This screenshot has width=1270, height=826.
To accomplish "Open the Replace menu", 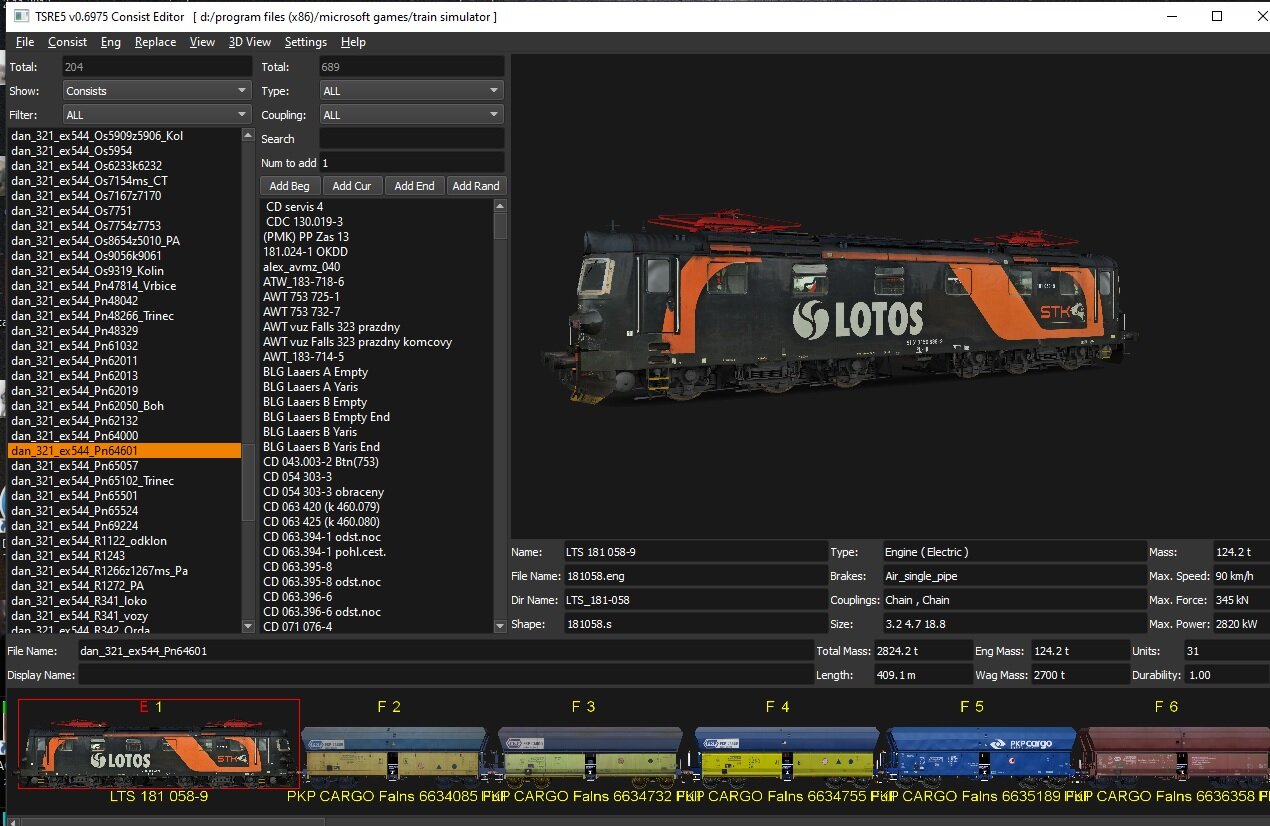I will 155,42.
